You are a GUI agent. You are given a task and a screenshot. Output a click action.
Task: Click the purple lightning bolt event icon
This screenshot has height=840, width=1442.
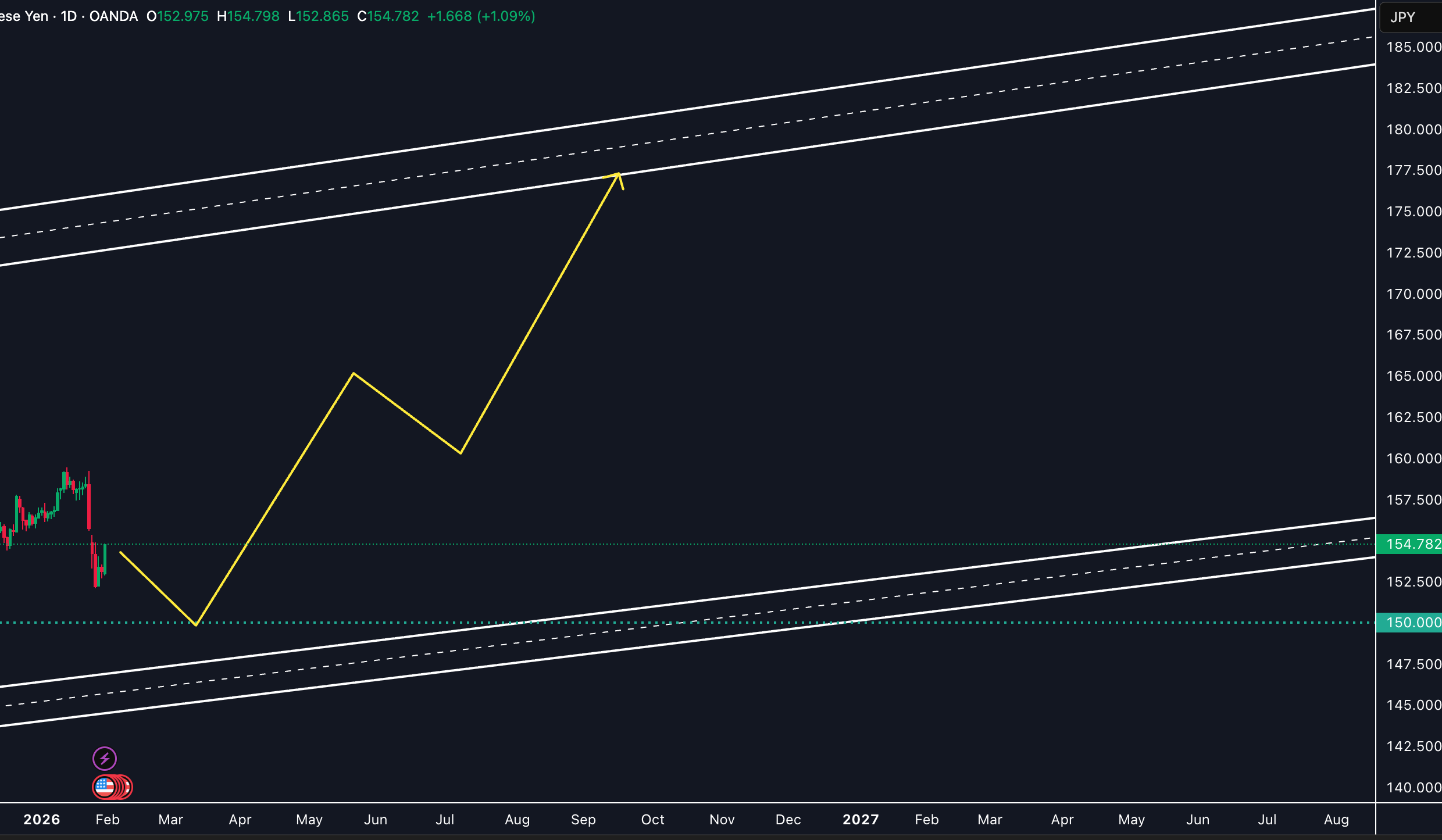(x=105, y=758)
